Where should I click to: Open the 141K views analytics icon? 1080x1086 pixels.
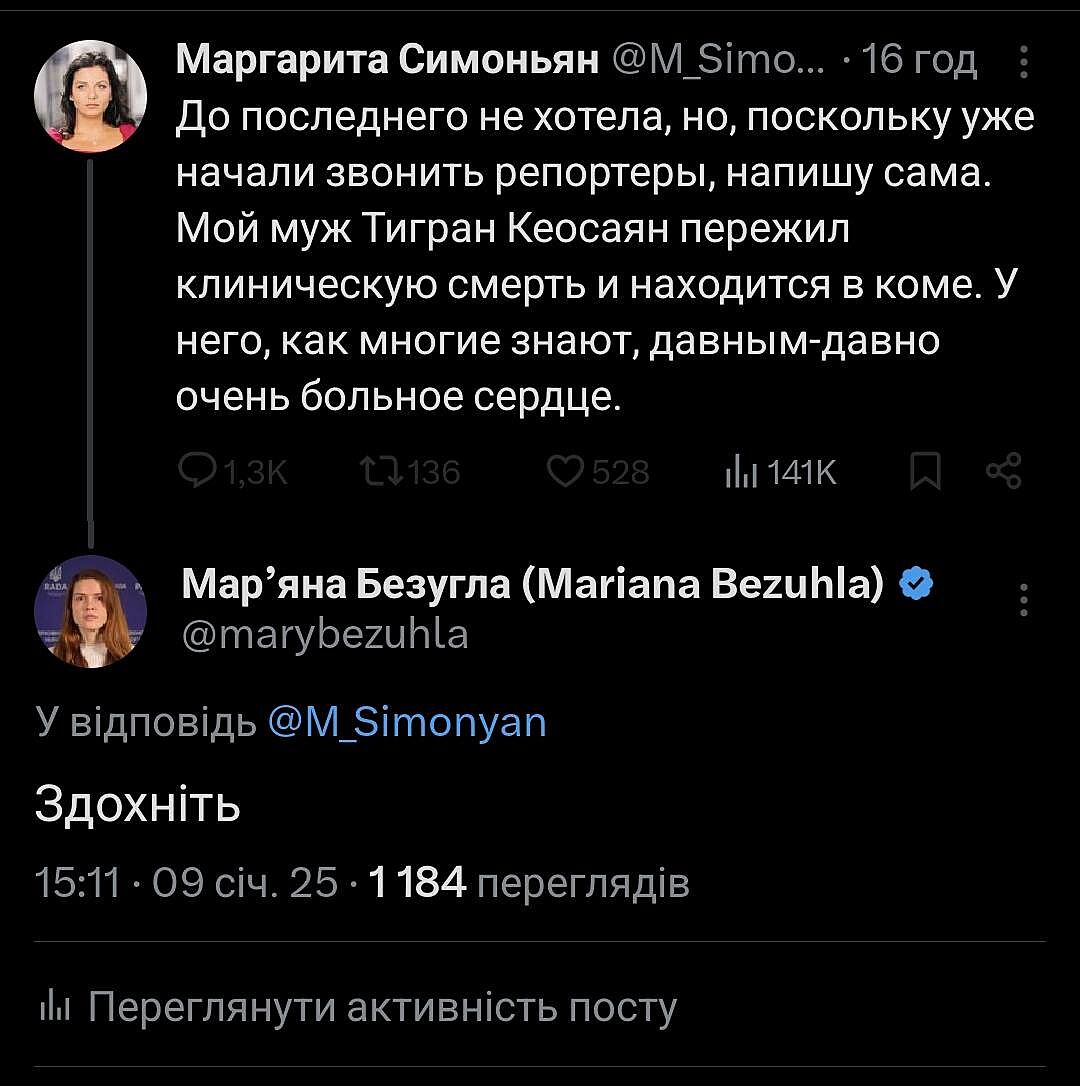click(737, 471)
